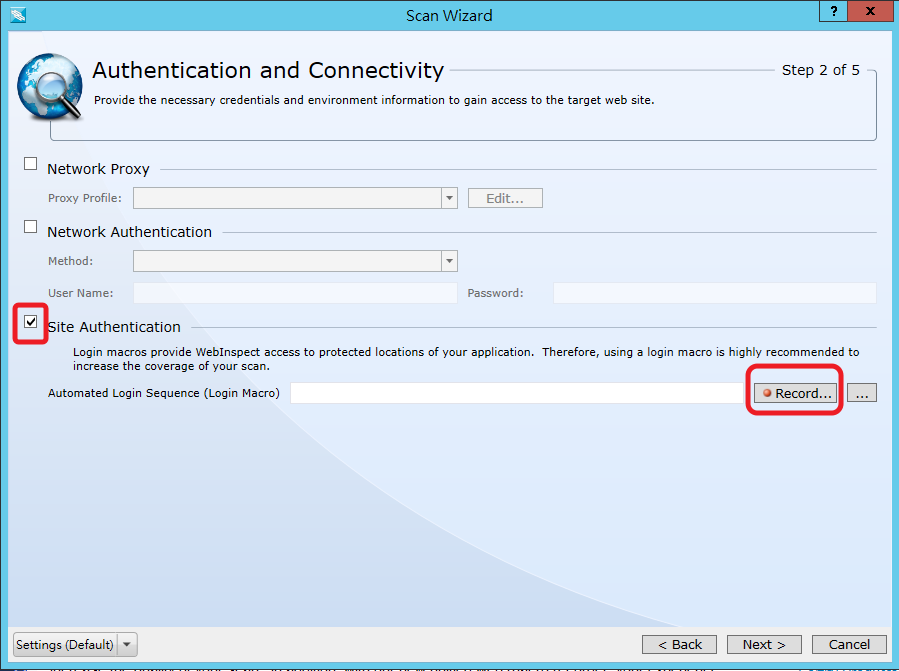
Task: Open the Proxy Profile dropdown
Action: pos(448,197)
